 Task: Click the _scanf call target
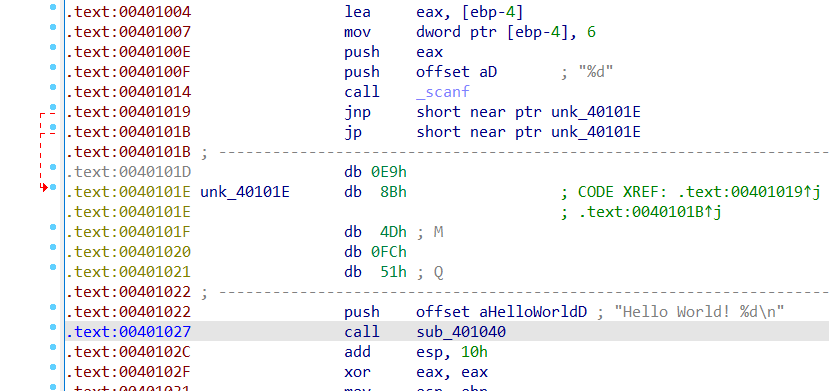coord(443,92)
